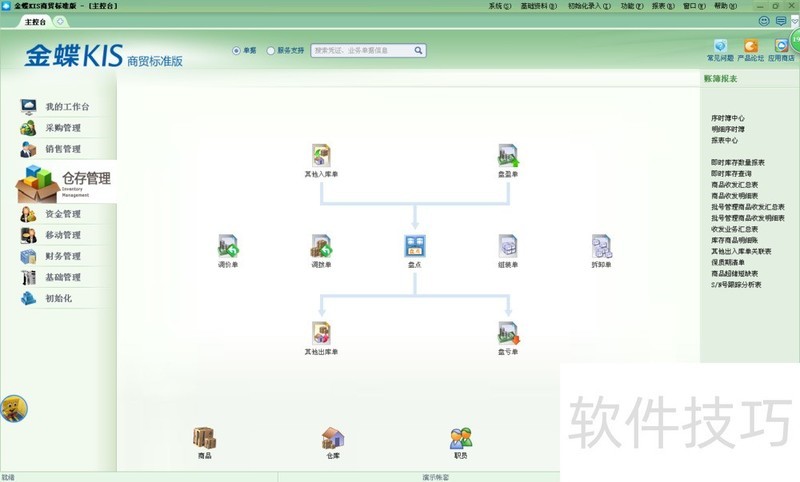Open the 即时库存数量报表 link
Viewport: 800px width, 482px height.
tap(738, 162)
